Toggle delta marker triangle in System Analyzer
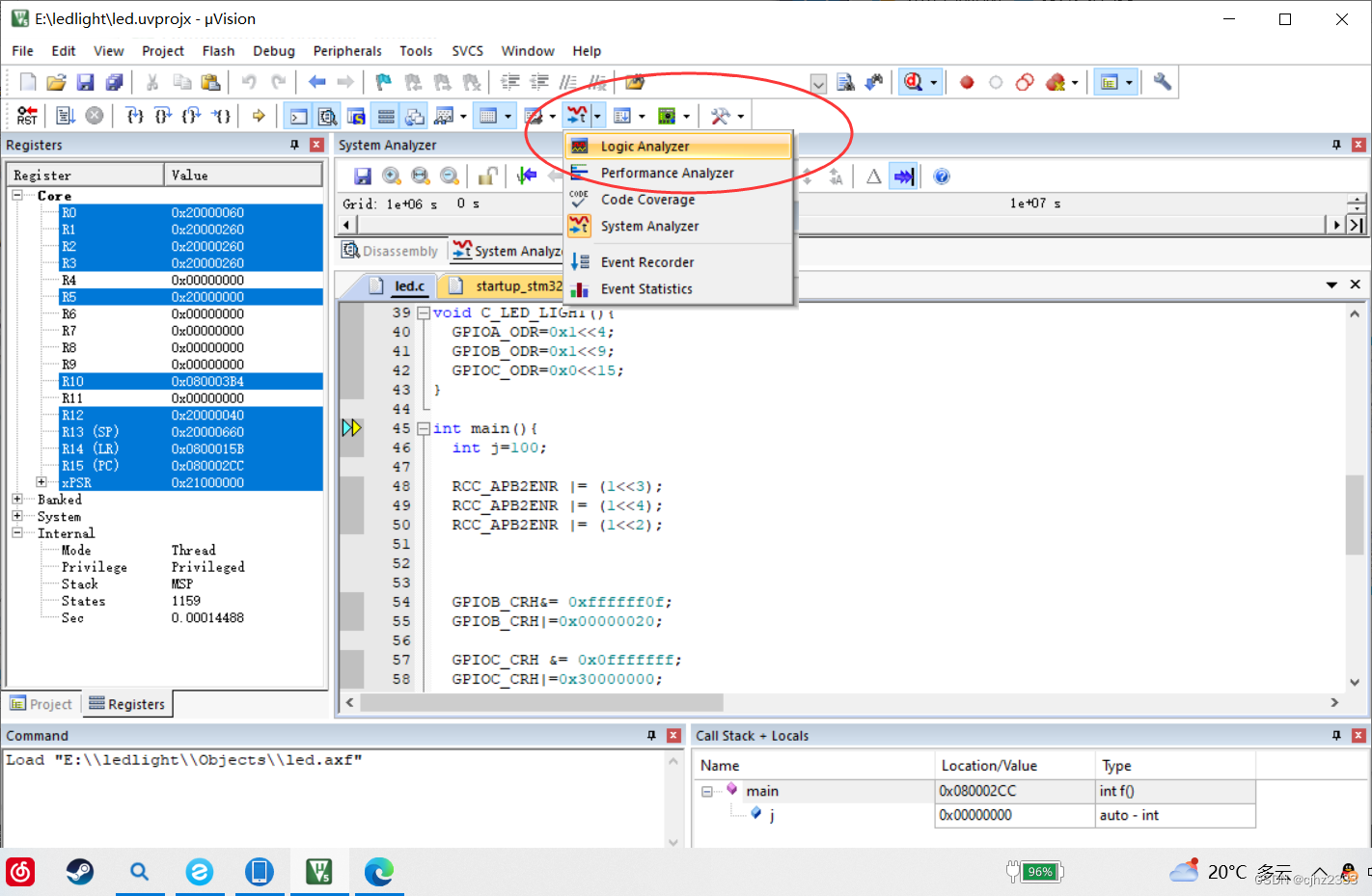Image resolution: width=1372 pixels, height=896 pixels. point(874,176)
